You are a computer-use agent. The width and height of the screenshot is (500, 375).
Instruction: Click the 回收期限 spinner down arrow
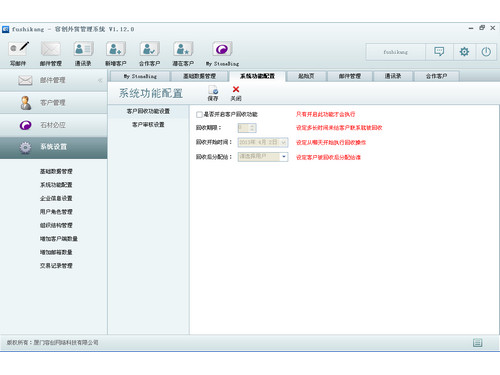(x=252, y=130)
